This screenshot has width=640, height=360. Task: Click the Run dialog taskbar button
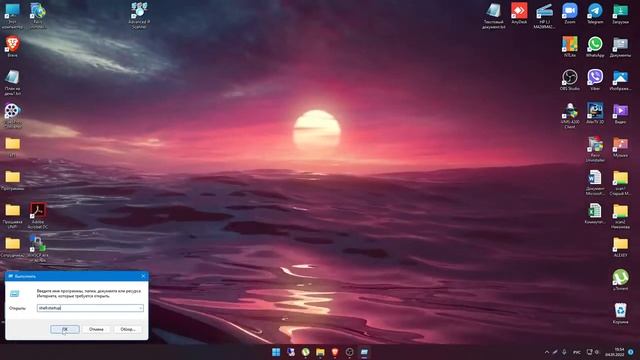click(364, 352)
